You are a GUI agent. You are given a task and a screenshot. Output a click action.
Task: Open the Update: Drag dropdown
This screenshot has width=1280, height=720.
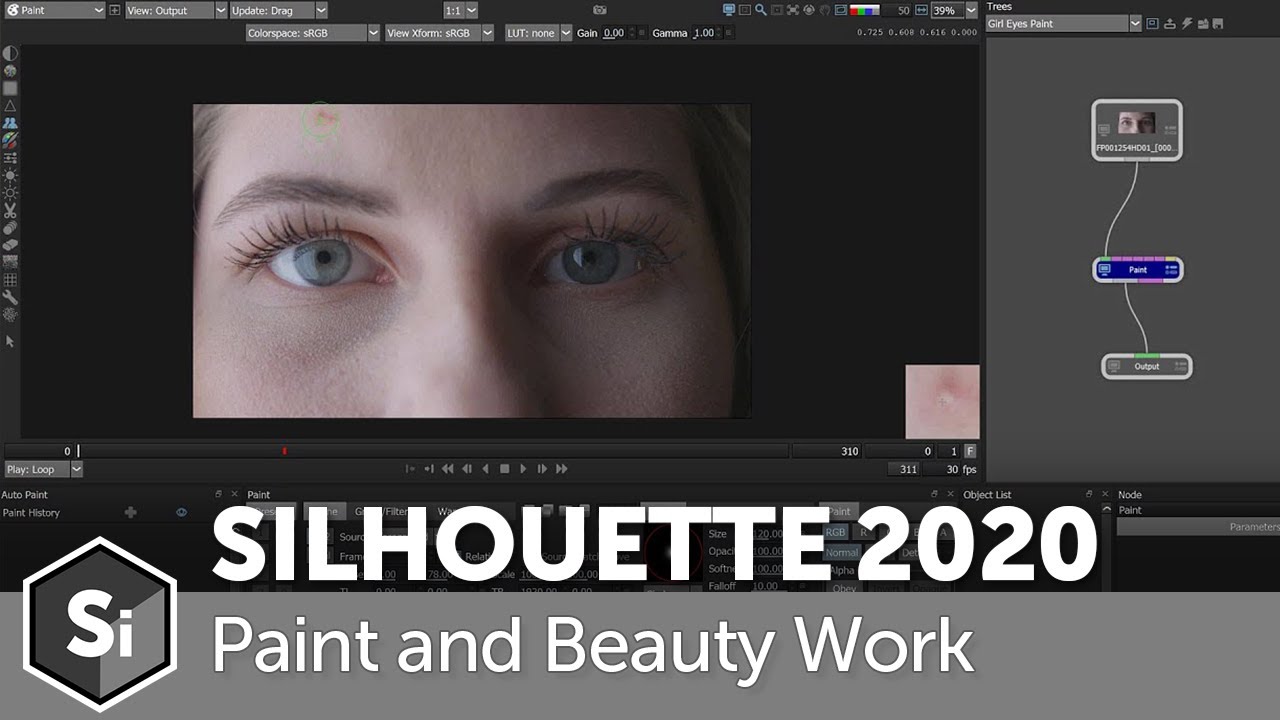[x=278, y=10]
